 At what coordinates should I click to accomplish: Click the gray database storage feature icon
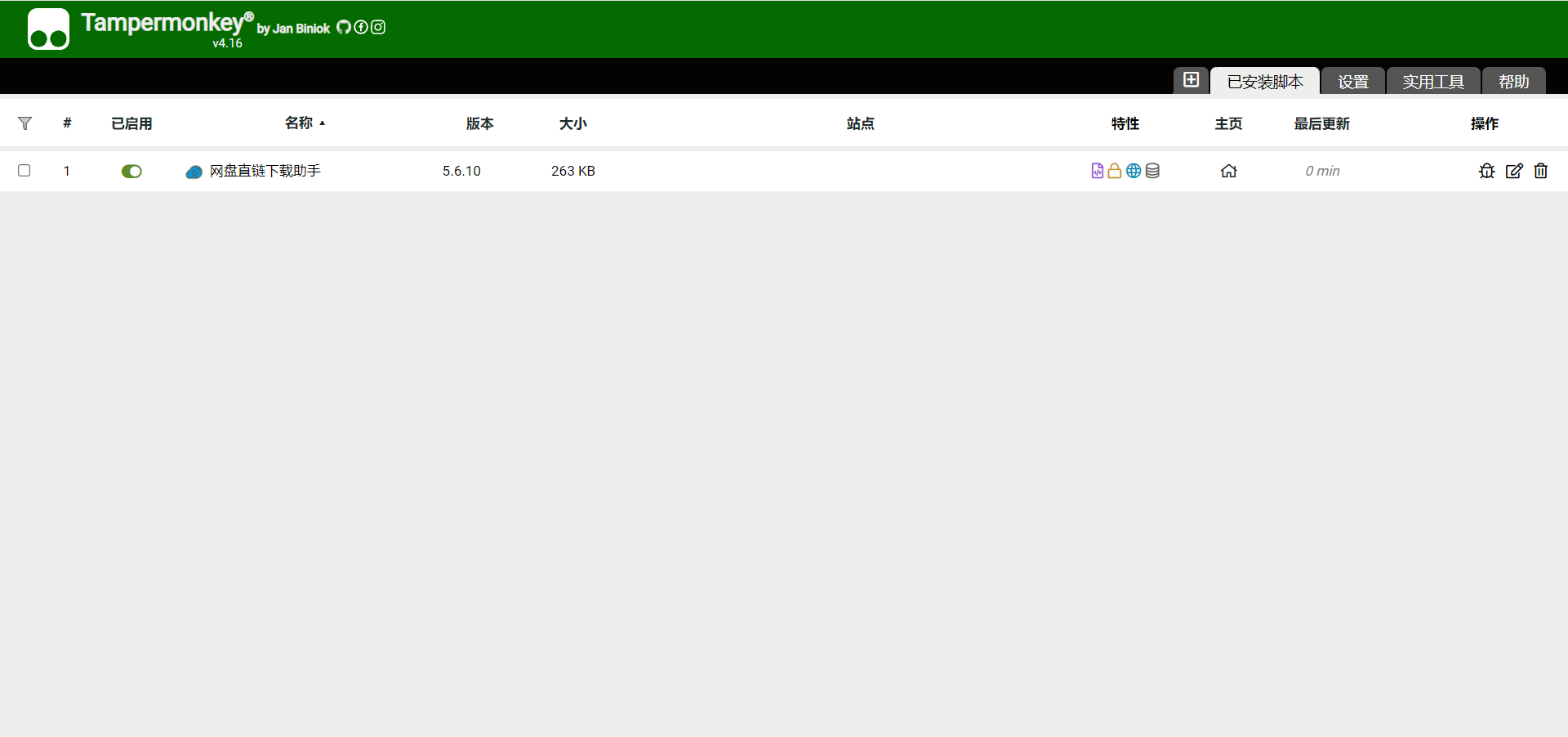(1152, 171)
